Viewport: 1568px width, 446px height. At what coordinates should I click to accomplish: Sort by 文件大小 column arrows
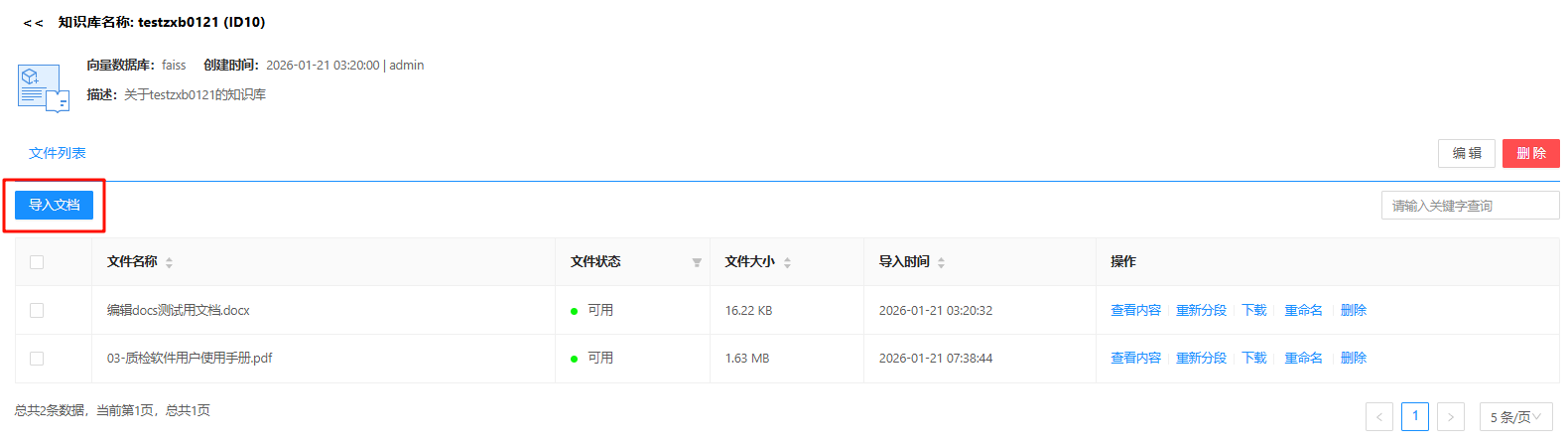pos(787,262)
